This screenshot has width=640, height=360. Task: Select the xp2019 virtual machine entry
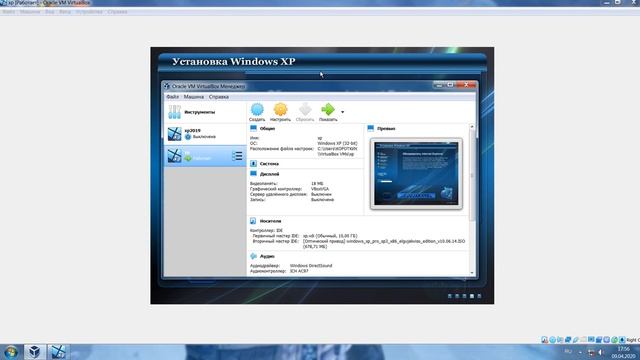click(205, 134)
